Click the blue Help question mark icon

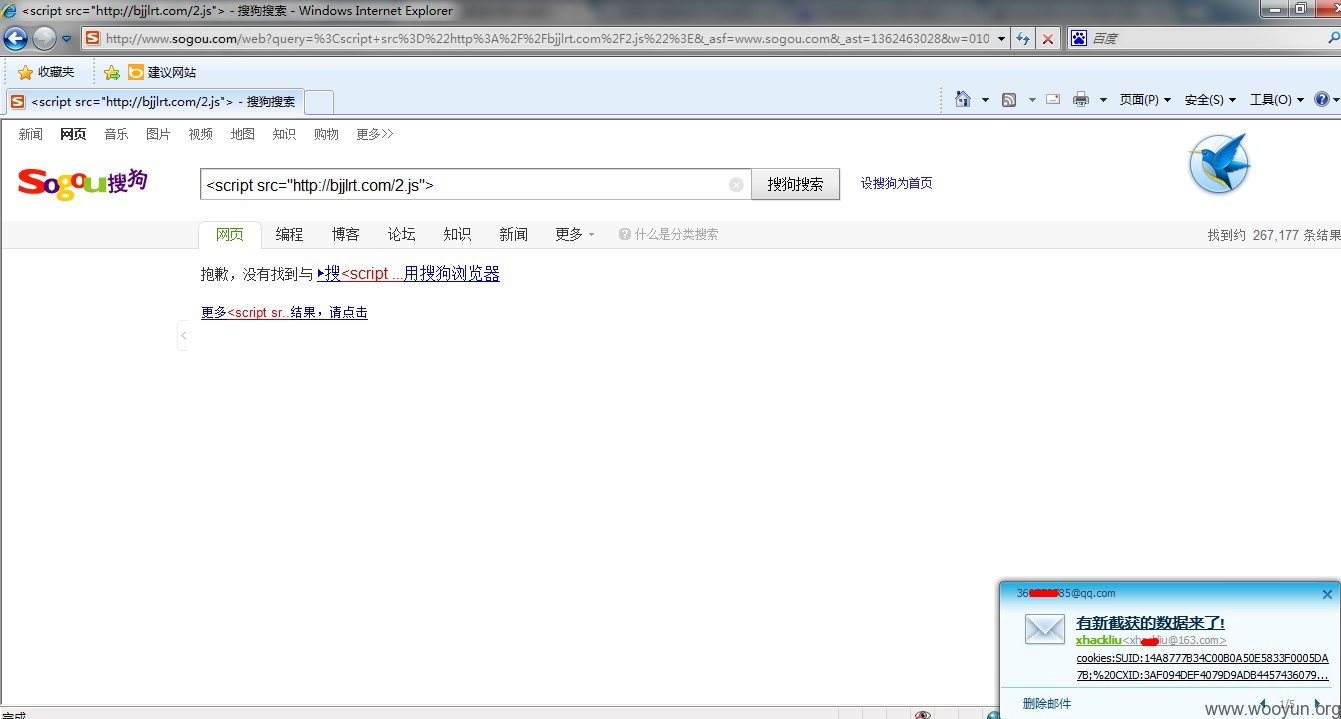1322,99
